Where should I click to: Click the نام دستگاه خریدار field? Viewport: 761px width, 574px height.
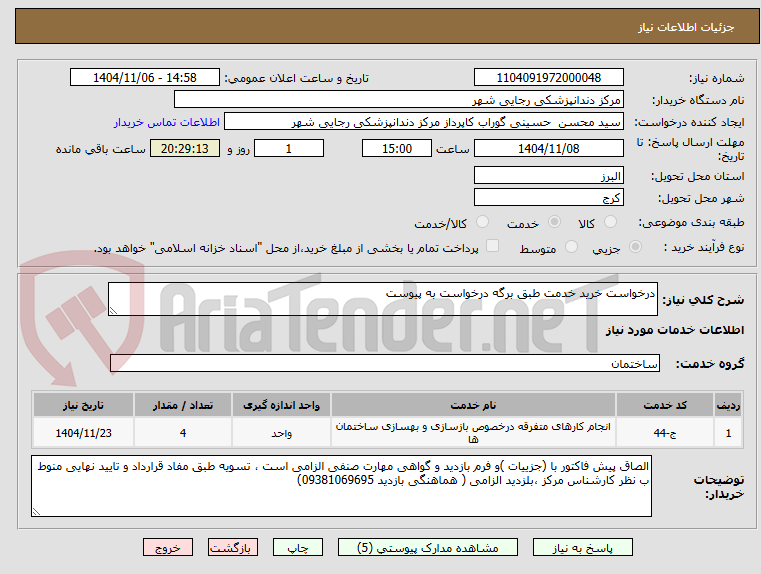(x=398, y=100)
